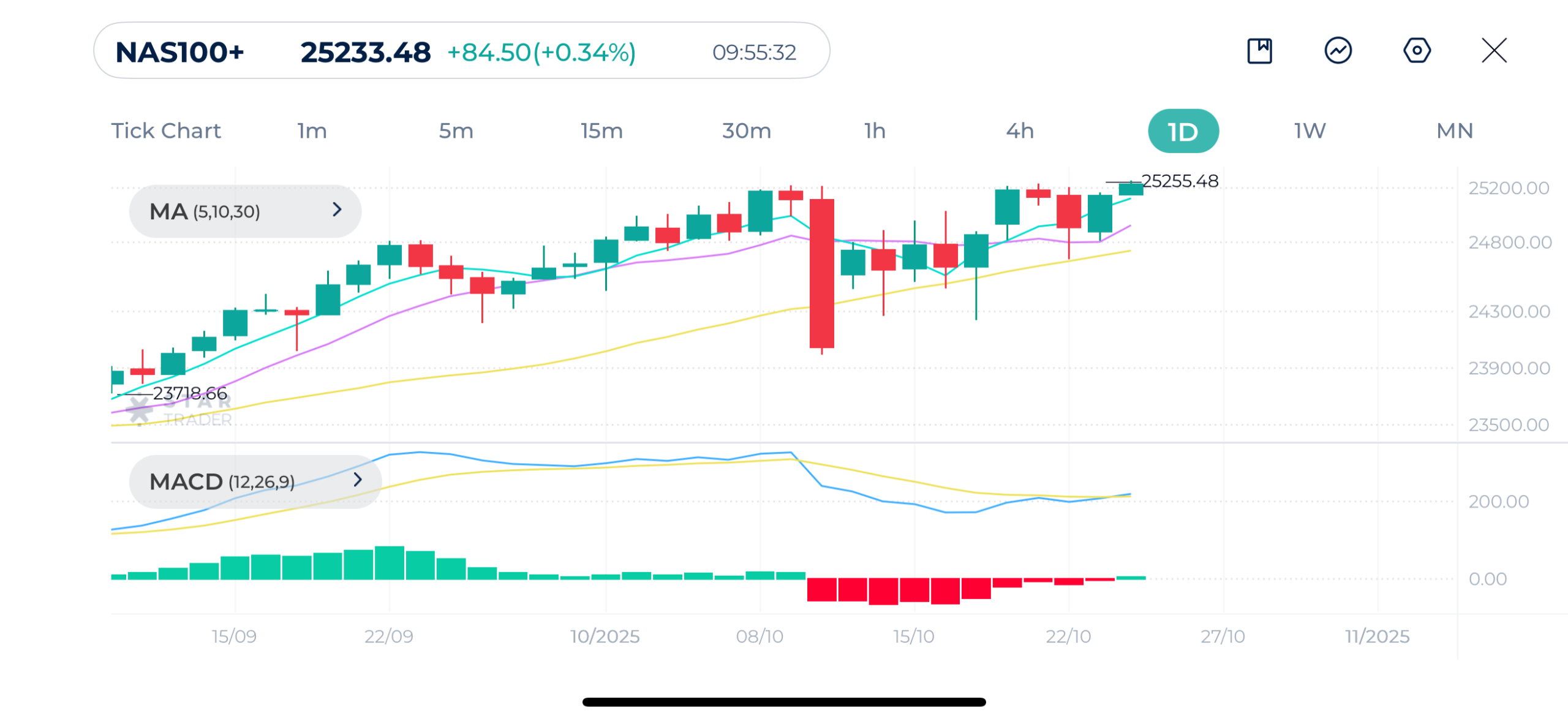This screenshot has width=1568, height=721.
Task: Open the chart indicators icon
Action: pyautogui.click(x=1338, y=51)
